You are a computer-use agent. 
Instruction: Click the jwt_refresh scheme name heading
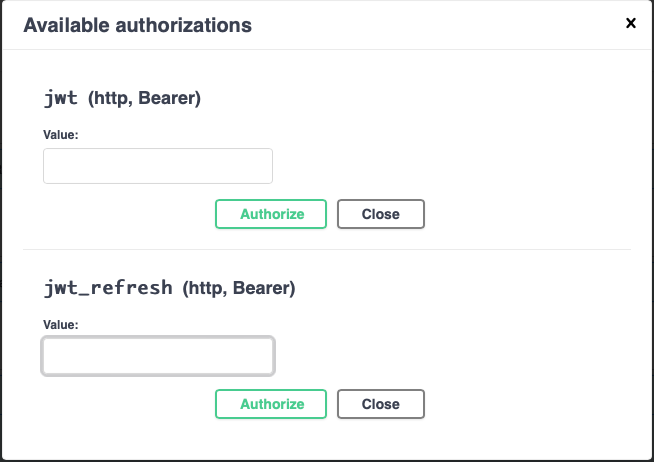pyautogui.click(x=108, y=288)
